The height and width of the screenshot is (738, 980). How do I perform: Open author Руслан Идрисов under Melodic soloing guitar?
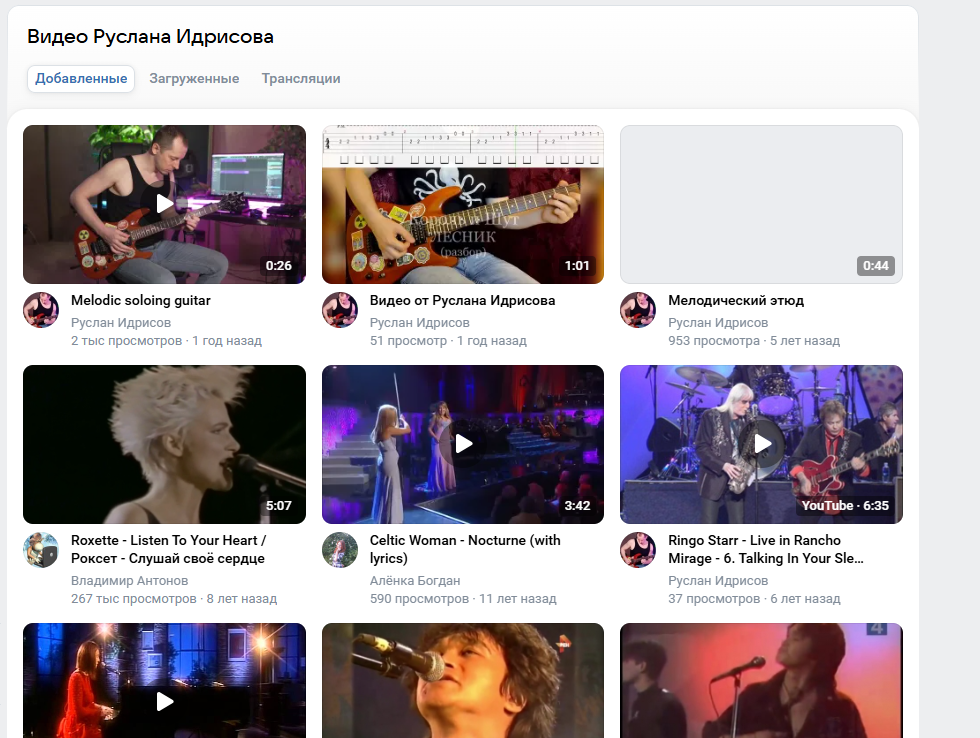[121, 323]
